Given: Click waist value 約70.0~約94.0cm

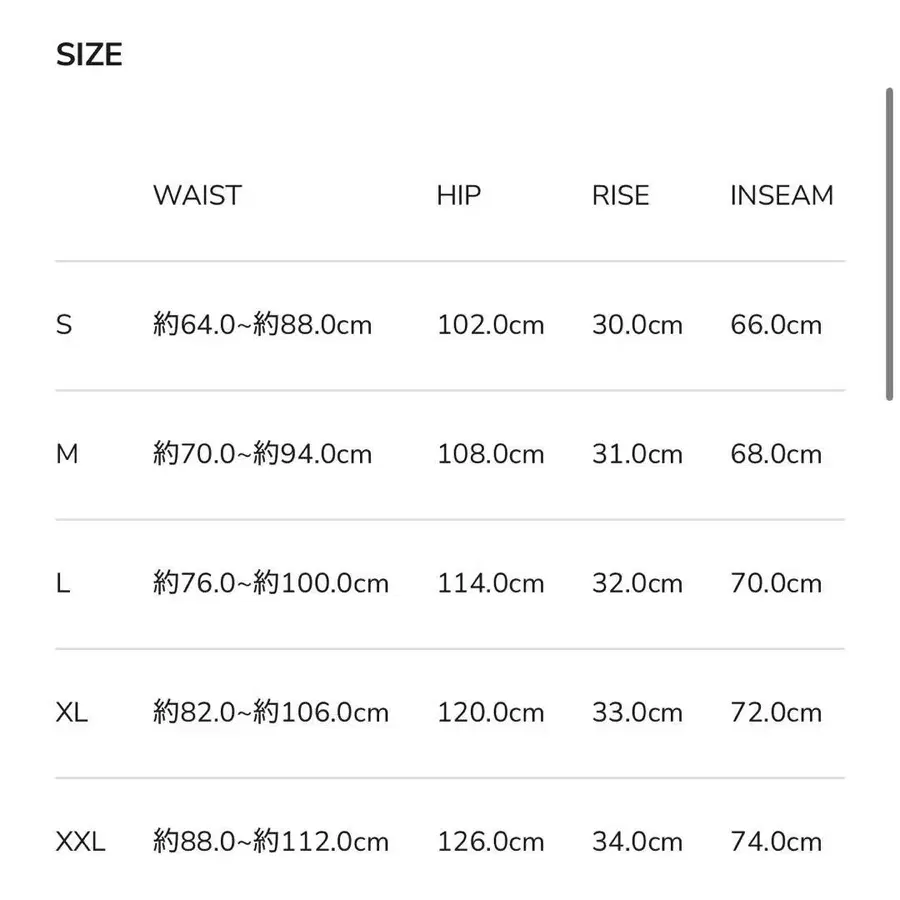Looking at the screenshot, I should (x=262, y=454).
